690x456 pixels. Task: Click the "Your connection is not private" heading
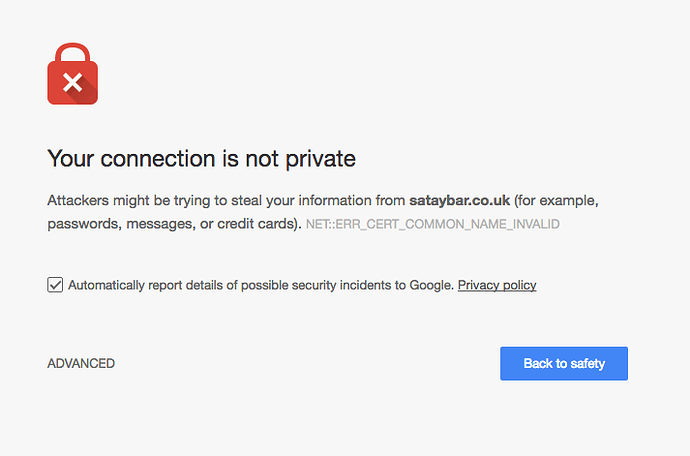(x=202, y=158)
